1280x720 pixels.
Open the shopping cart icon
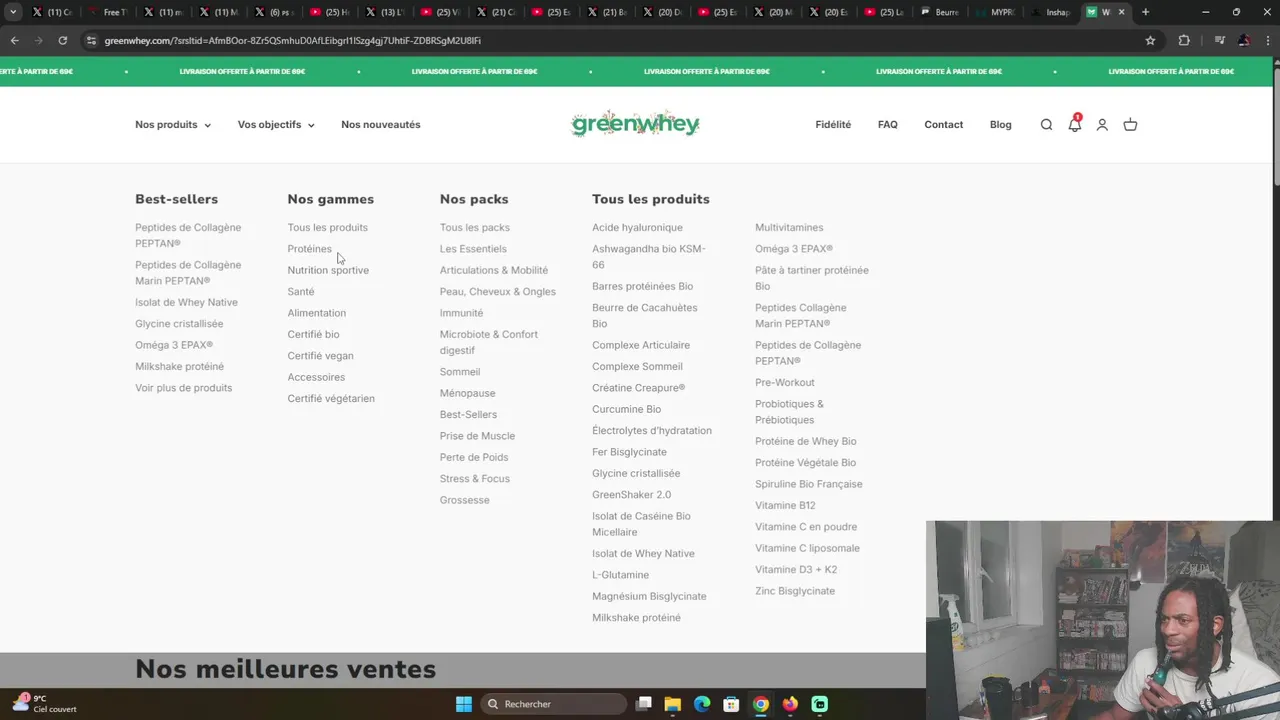tap(1130, 125)
